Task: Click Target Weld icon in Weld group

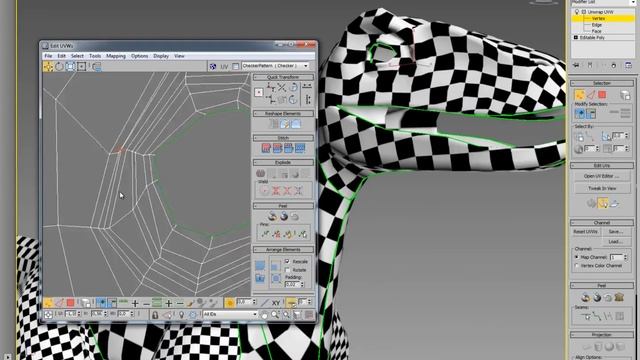Action: 264,190
